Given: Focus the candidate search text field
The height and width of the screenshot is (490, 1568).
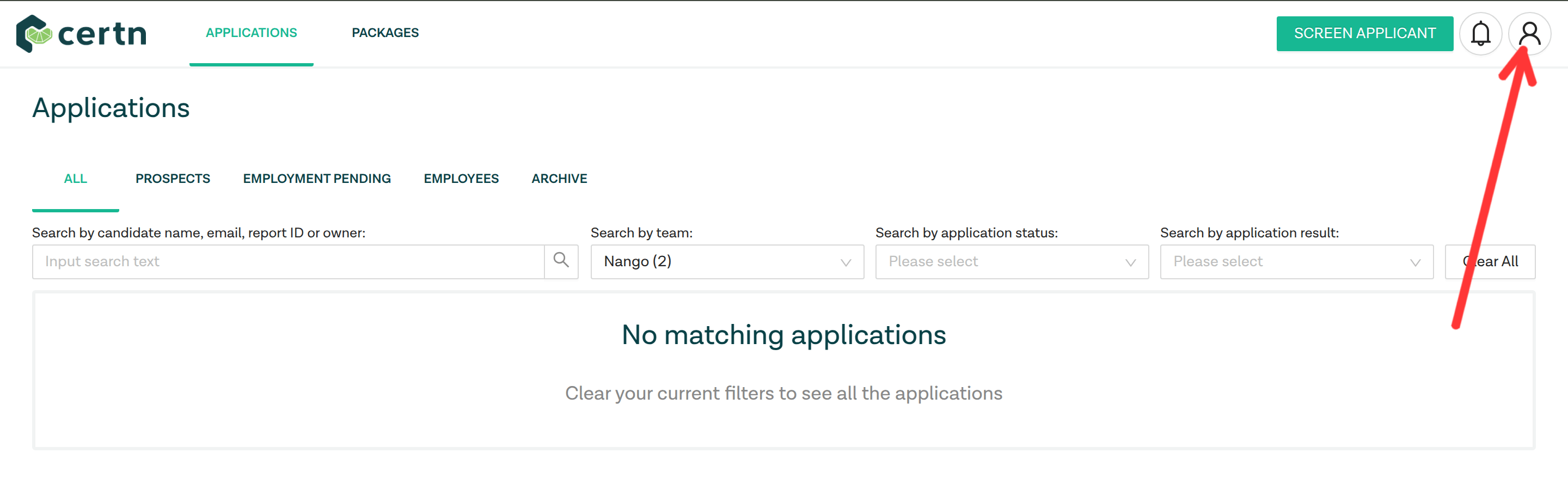Looking at the screenshot, I should pyautogui.click(x=288, y=262).
